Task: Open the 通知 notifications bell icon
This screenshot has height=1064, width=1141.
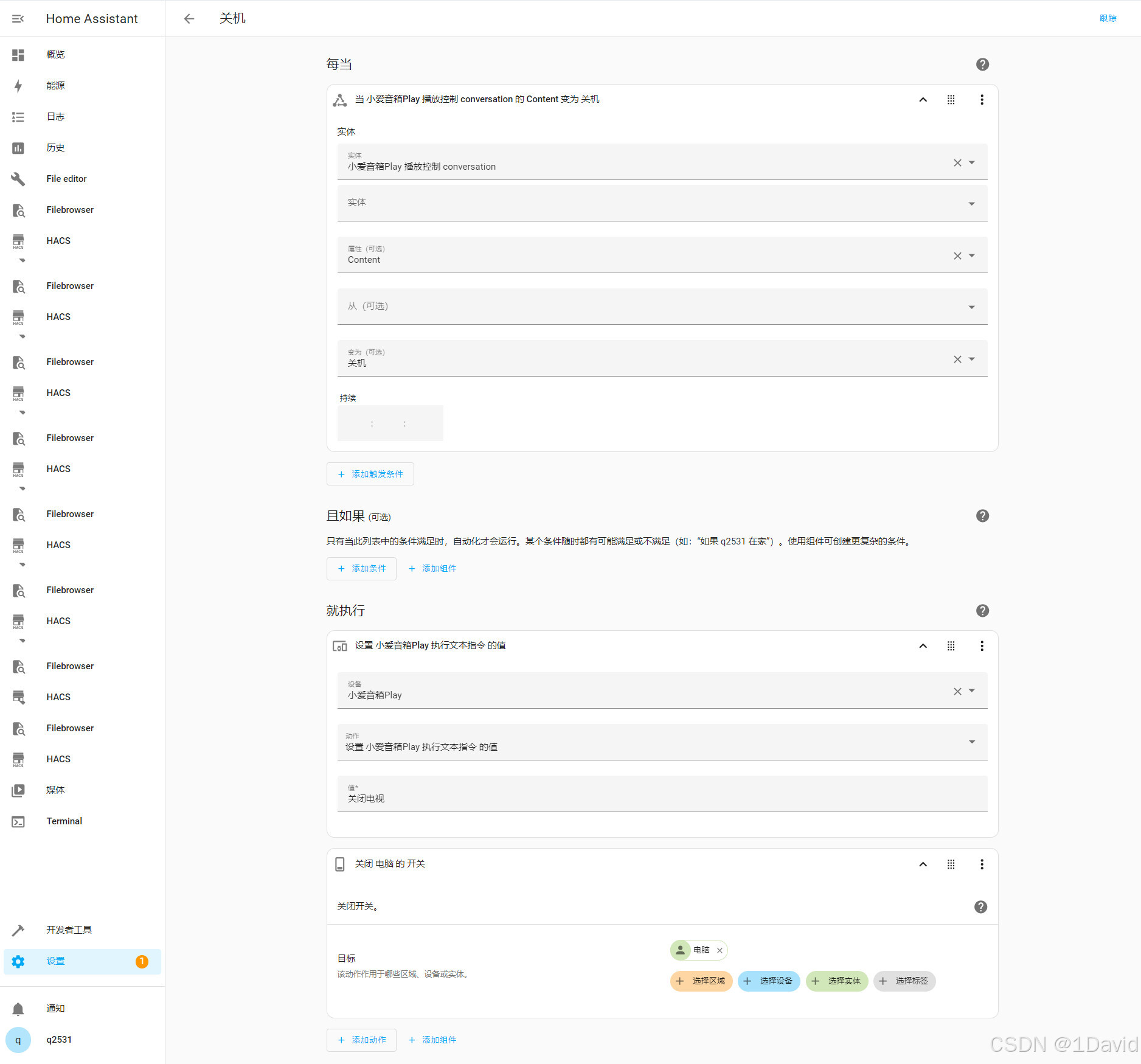Action: [x=18, y=1009]
